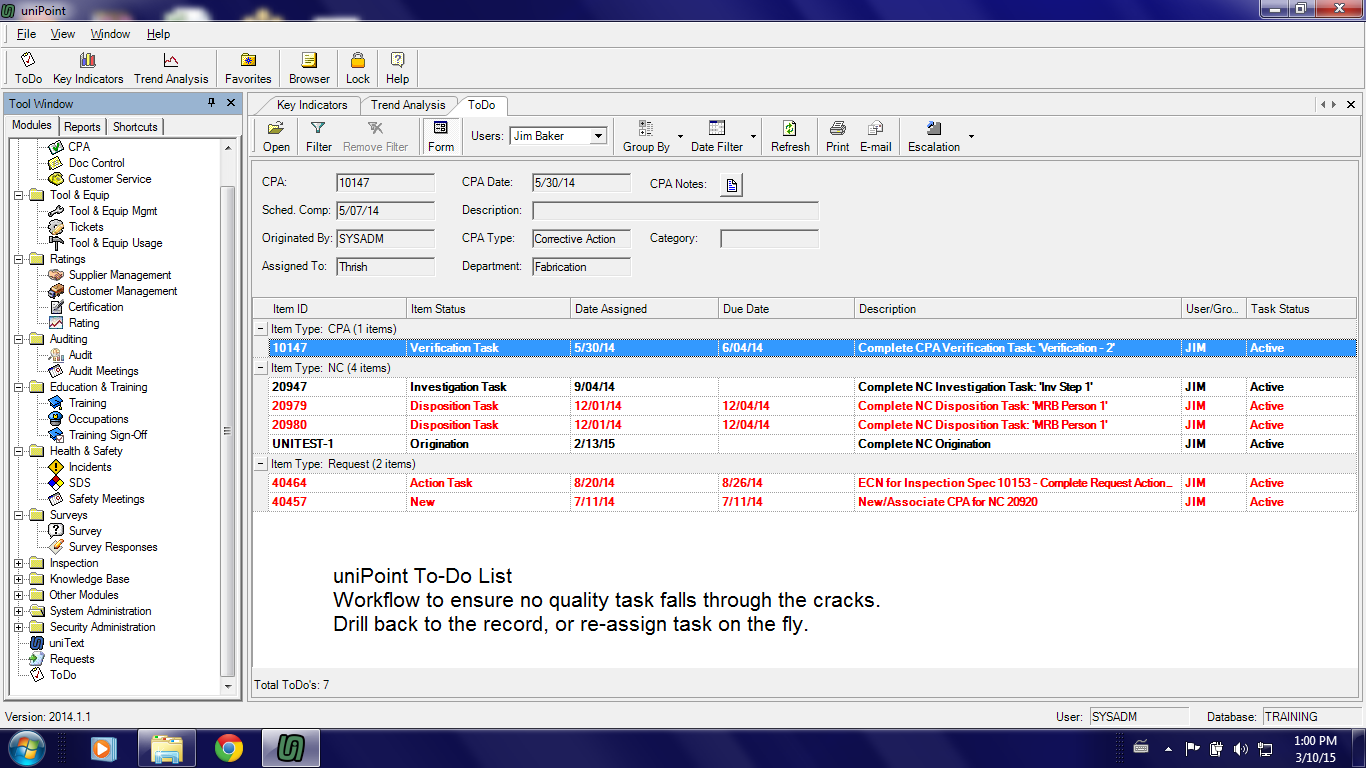The width and height of the screenshot is (1366, 768).
Task: Select the Incidents module
Action: (x=90, y=467)
